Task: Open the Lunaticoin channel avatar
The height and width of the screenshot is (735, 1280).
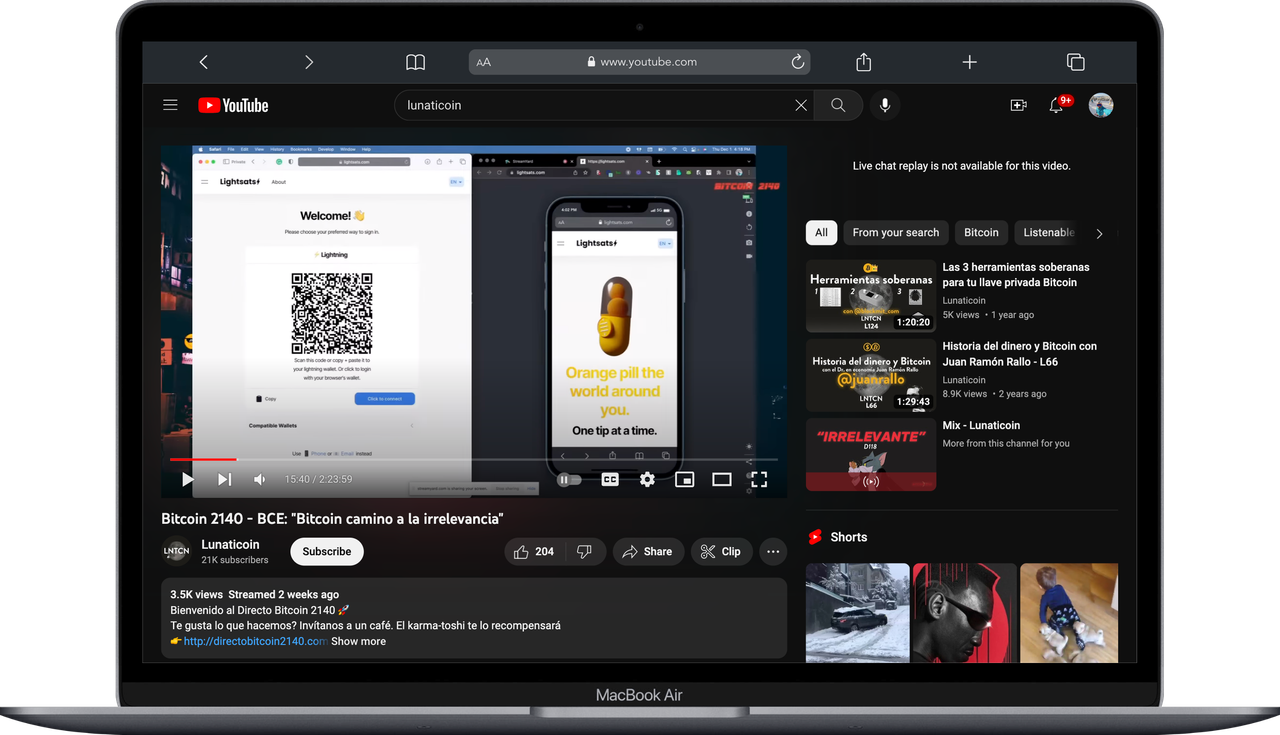Action: click(x=176, y=551)
